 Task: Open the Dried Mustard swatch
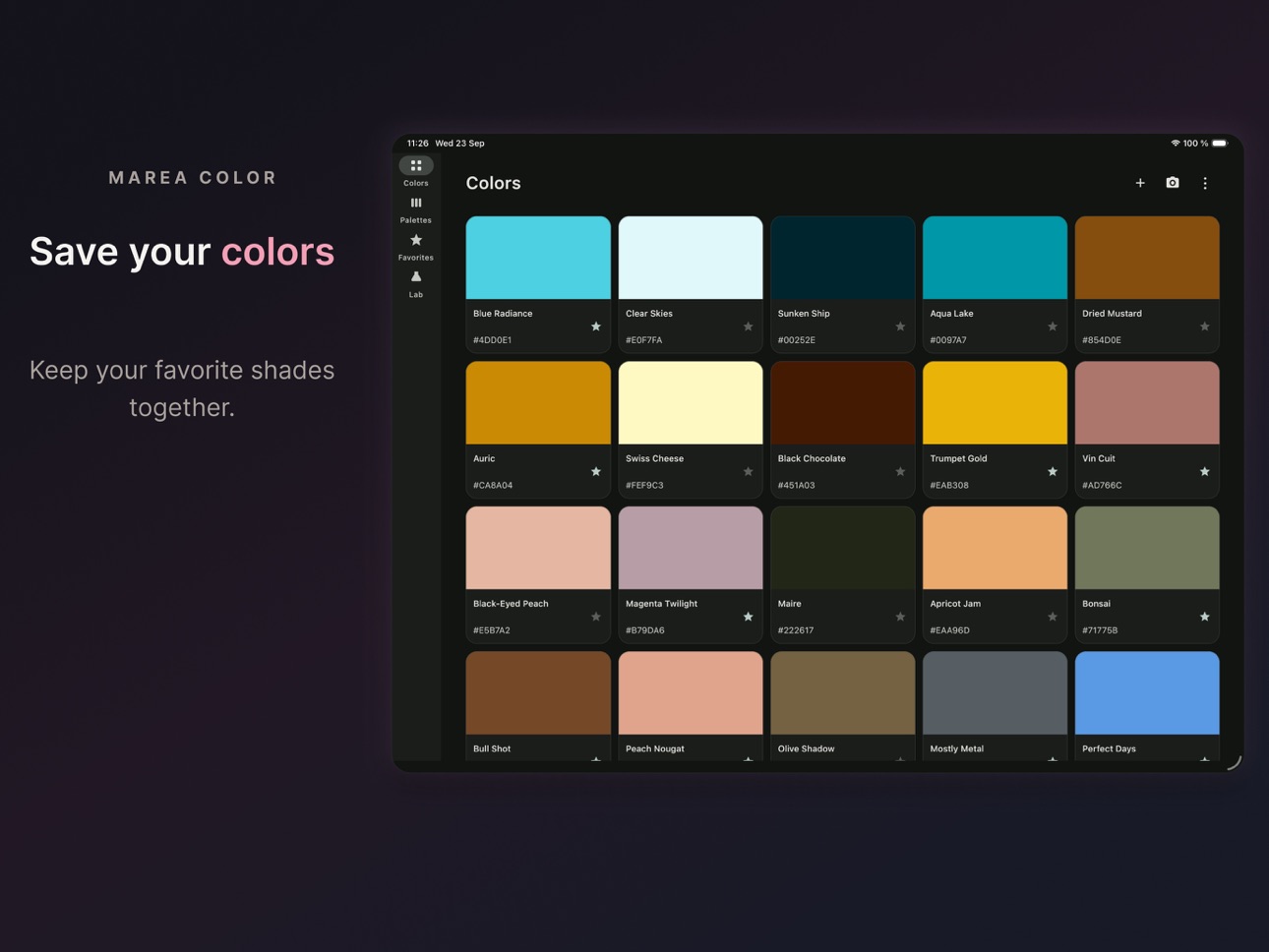(1147, 258)
